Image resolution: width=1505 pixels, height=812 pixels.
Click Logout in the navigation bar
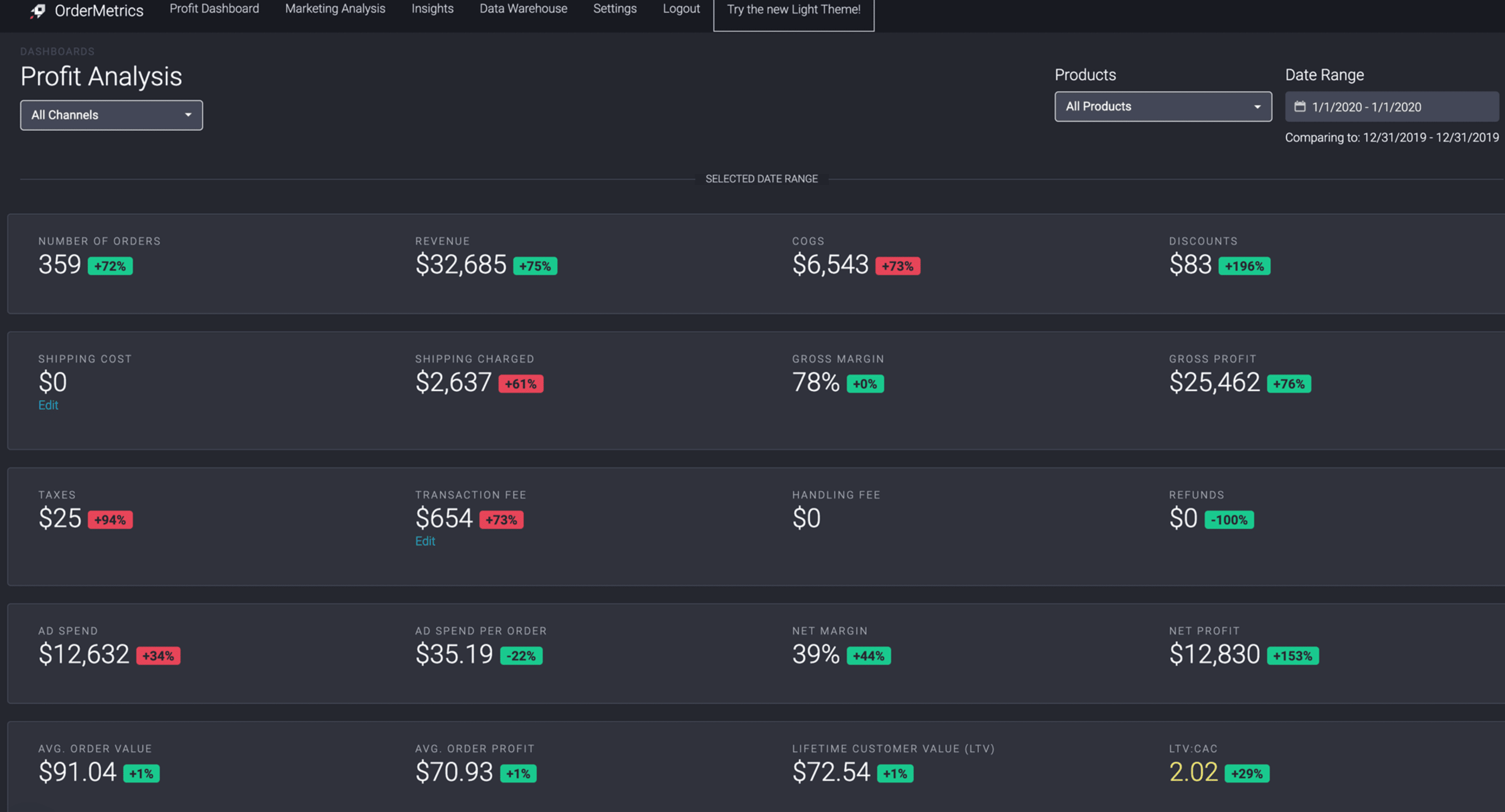tap(681, 9)
